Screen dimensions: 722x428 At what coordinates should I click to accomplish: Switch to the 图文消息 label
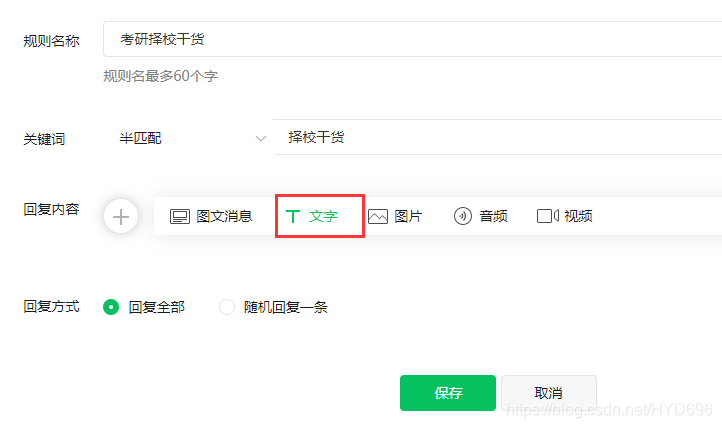click(224, 216)
